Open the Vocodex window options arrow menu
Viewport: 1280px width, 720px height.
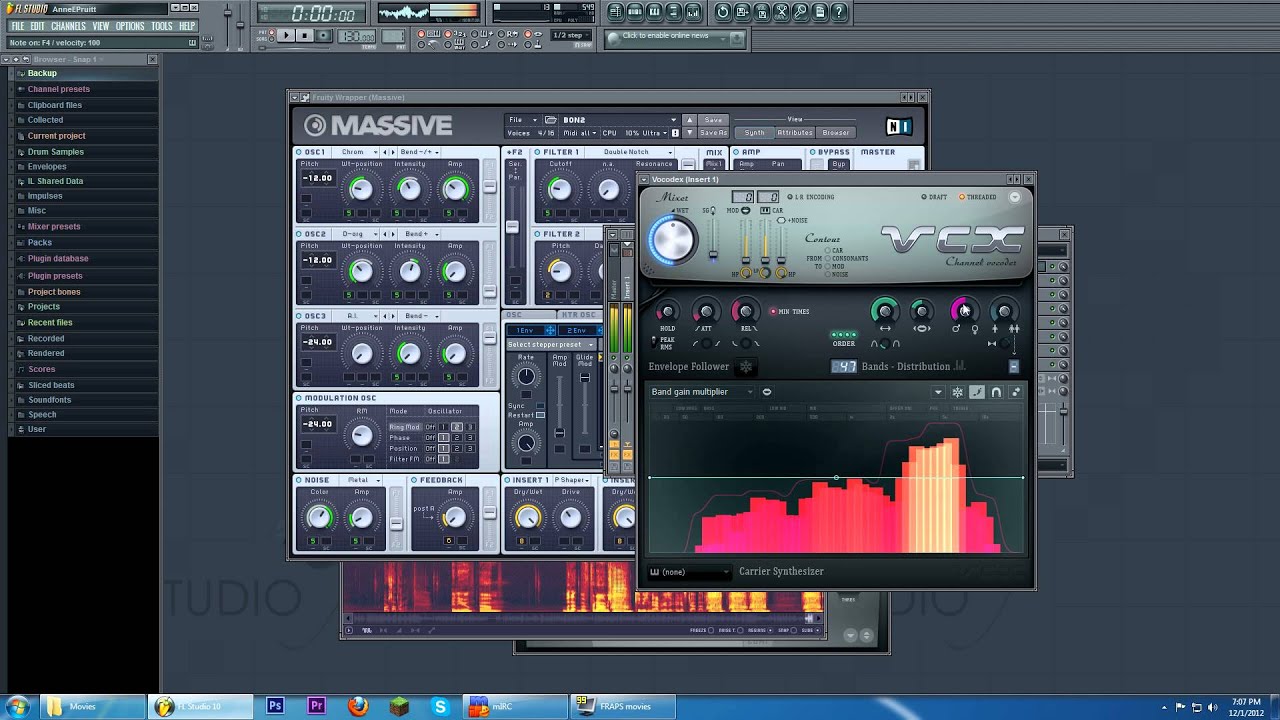pyautogui.click(x=1015, y=197)
